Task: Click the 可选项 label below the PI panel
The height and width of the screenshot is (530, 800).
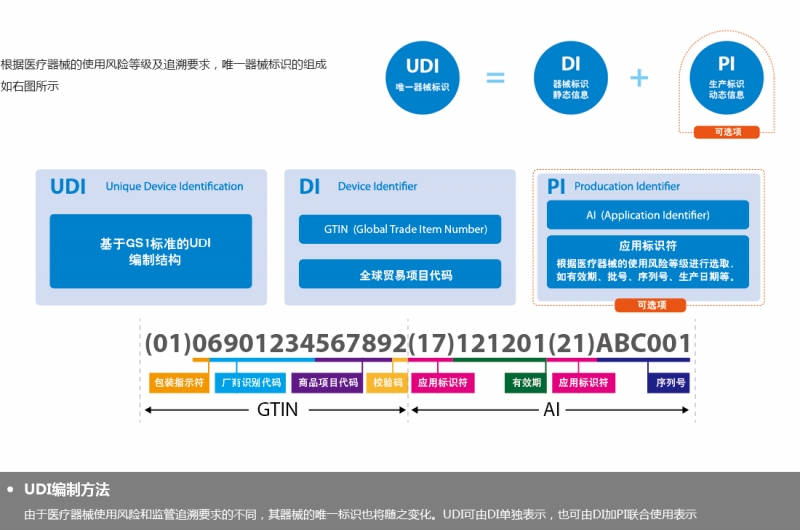Action: pyautogui.click(x=647, y=305)
